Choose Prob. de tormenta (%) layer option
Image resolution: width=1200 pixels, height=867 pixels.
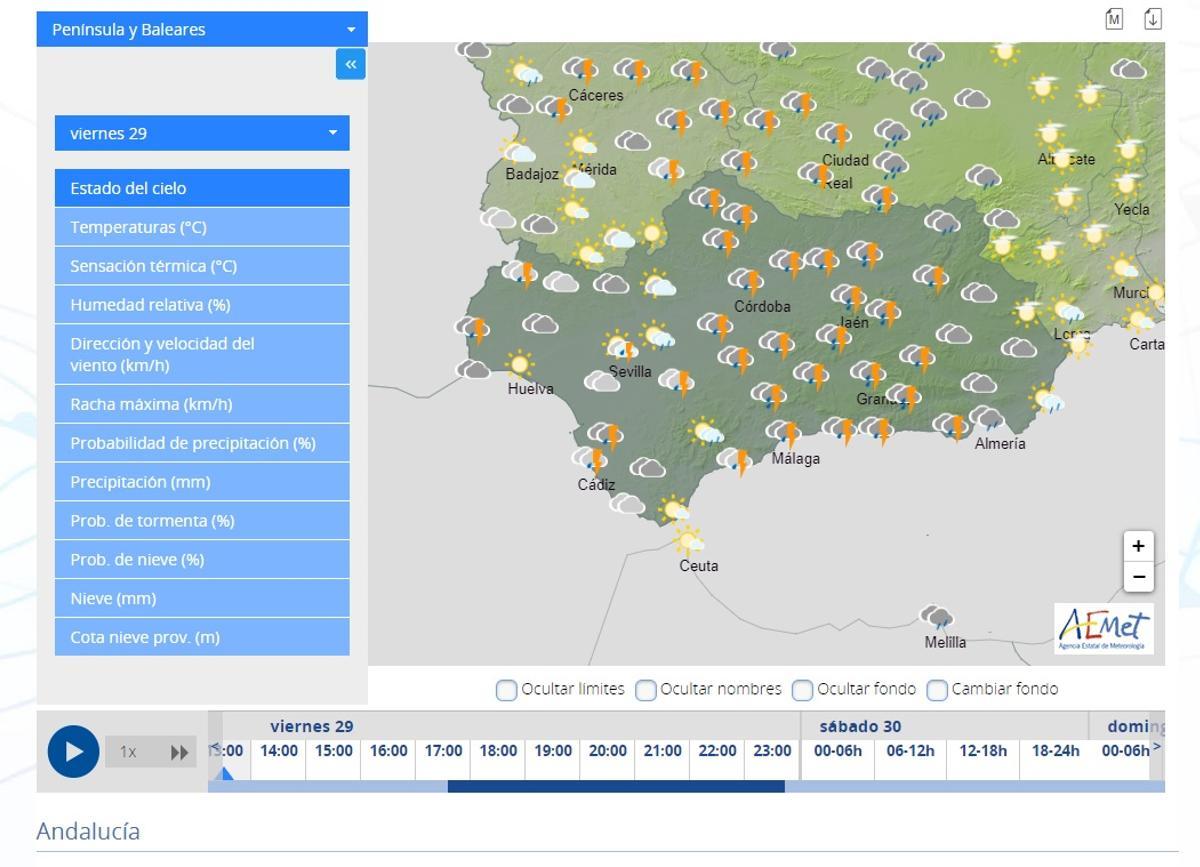[200, 520]
